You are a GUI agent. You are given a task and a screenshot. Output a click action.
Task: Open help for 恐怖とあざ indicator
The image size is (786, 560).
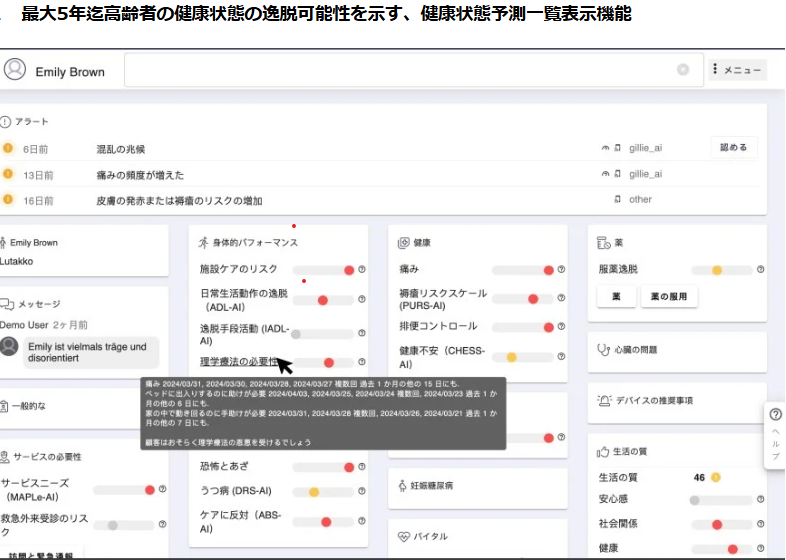pos(361,467)
